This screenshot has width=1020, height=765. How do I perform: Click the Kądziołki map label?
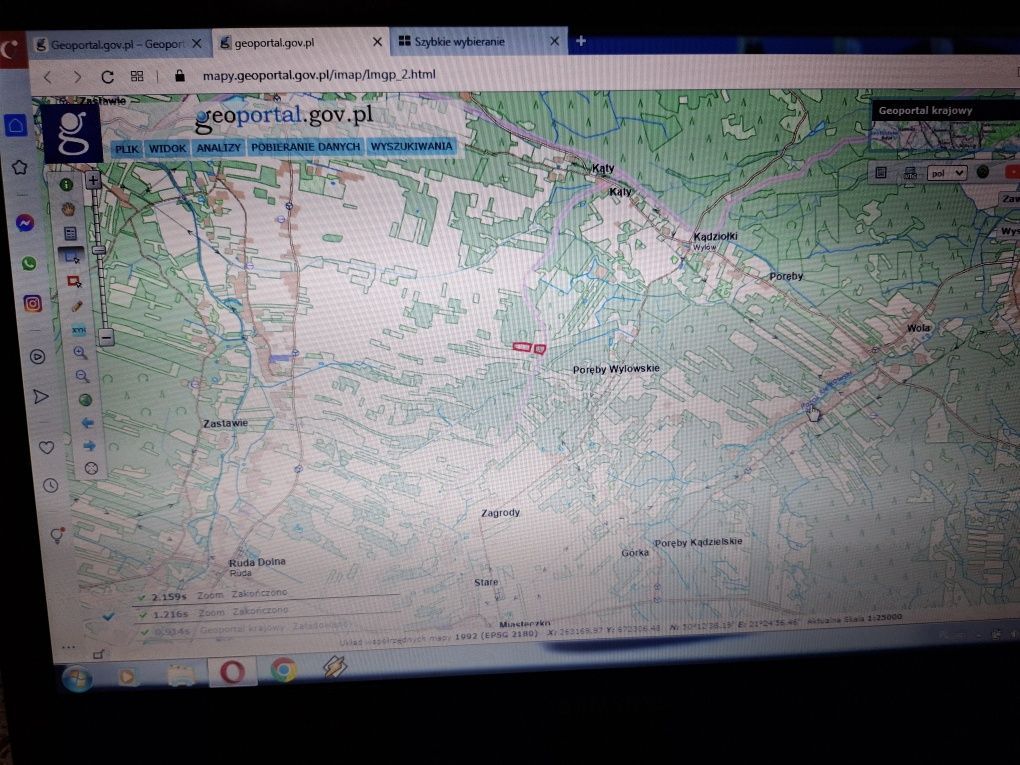click(x=715, y=236)
